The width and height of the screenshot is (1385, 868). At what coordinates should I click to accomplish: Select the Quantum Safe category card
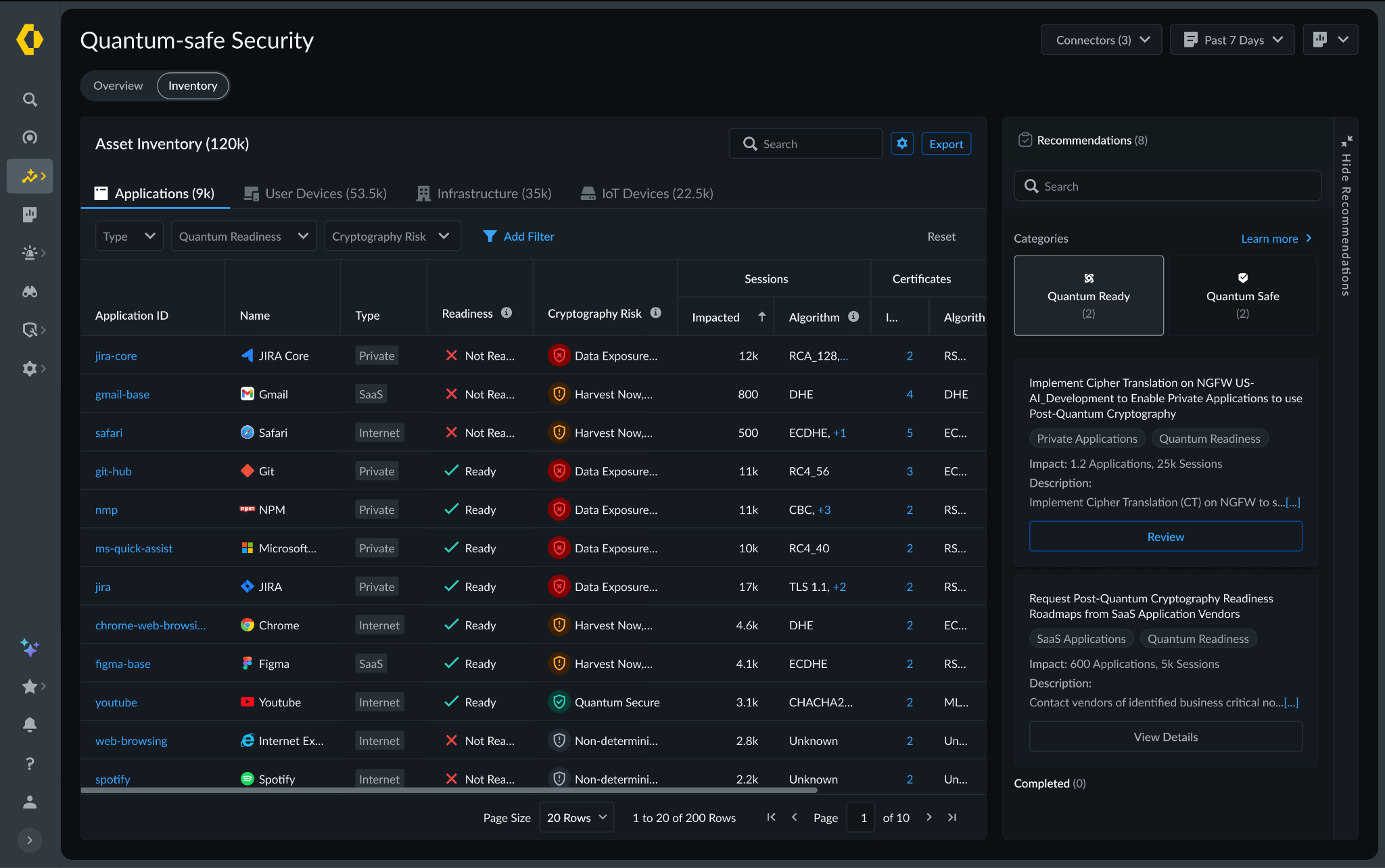click(1243, 295)
